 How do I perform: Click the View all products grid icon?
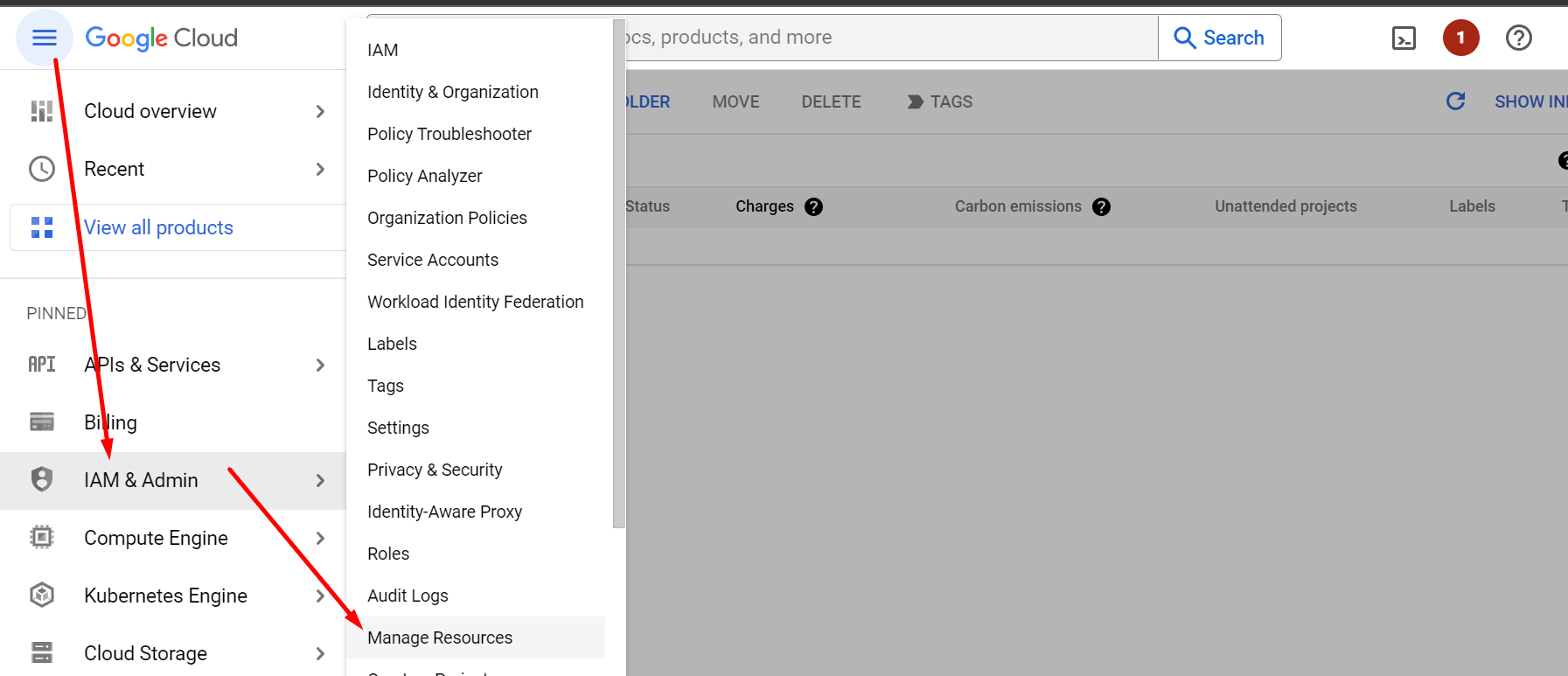[x=42, y=227]
